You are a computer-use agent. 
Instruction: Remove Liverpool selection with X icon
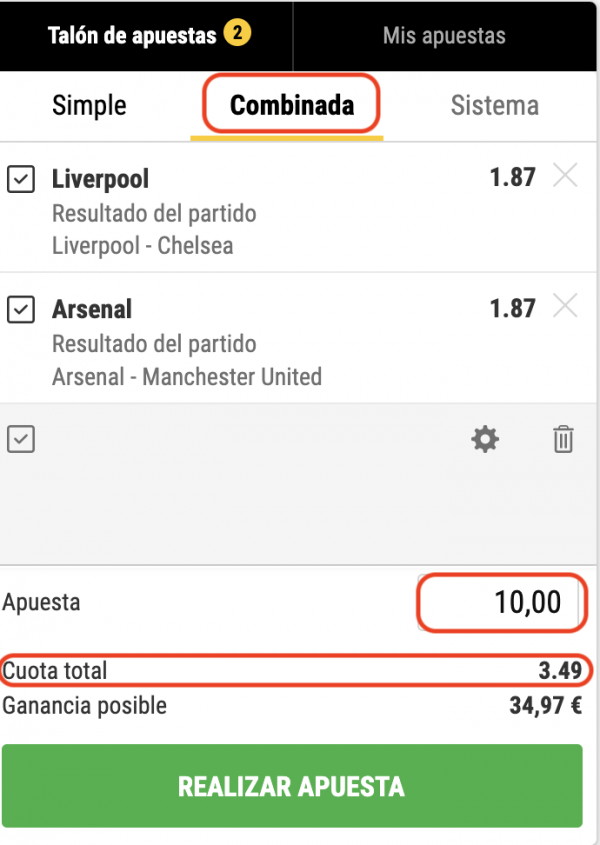(x=565, y=177)
